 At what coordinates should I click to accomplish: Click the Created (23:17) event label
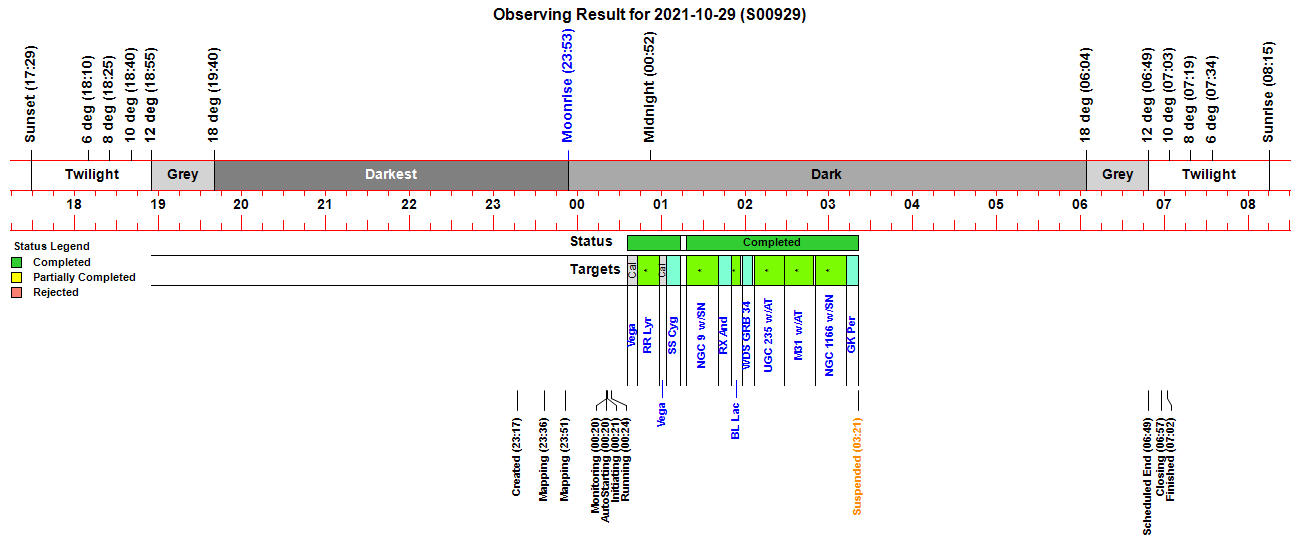click(x=516, y=456)
